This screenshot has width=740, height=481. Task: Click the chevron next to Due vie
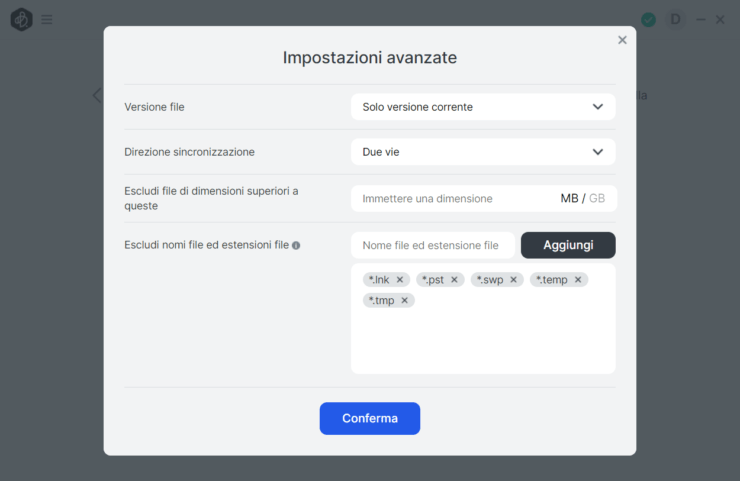point(598,152)
